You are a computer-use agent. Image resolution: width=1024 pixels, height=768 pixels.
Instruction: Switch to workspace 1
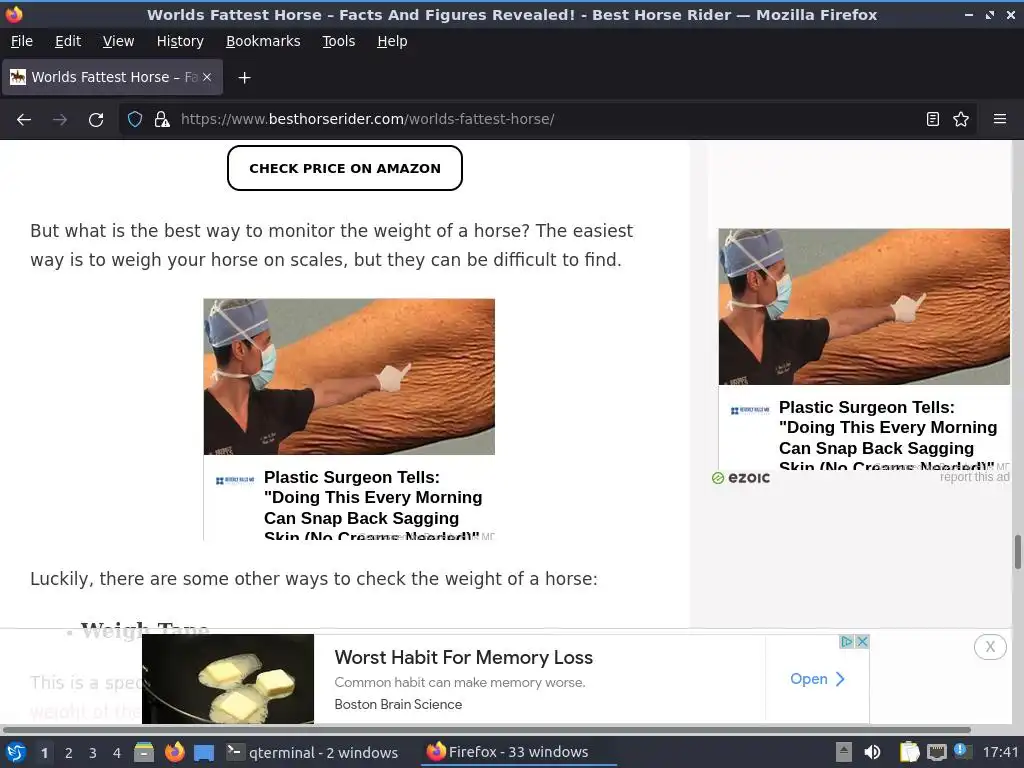[44, 753]
